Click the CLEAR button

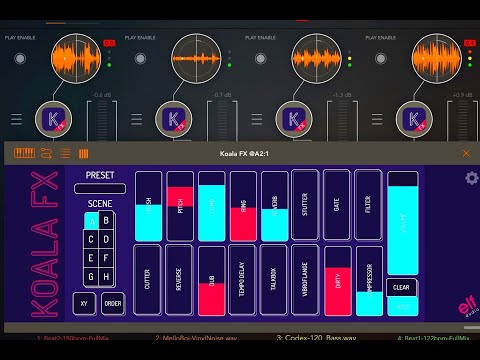(401, 287)
